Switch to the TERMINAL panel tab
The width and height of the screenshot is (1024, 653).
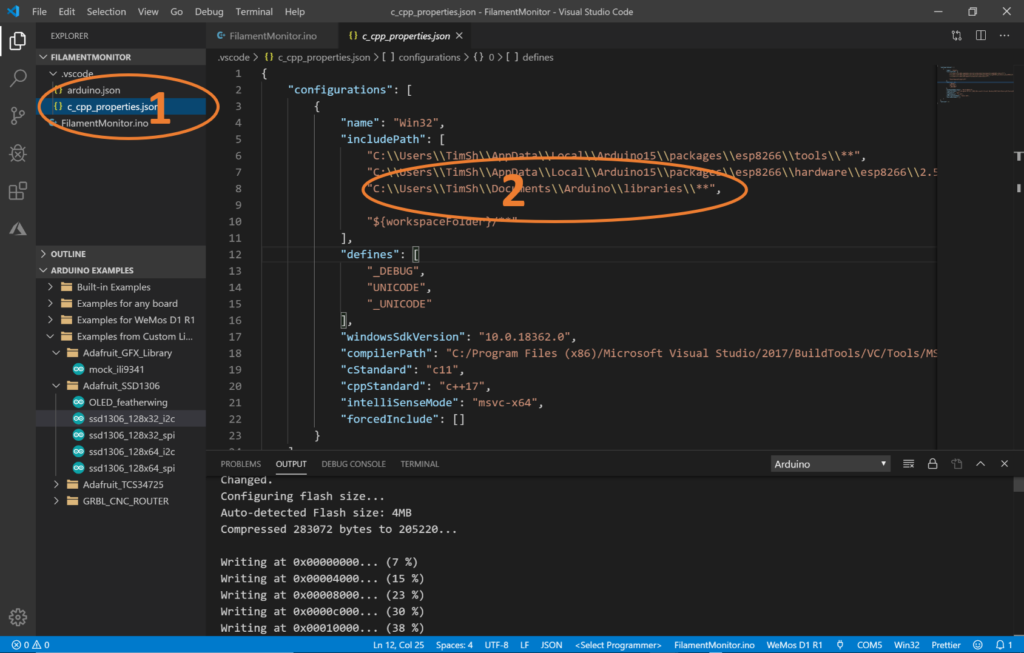[419, 464]
